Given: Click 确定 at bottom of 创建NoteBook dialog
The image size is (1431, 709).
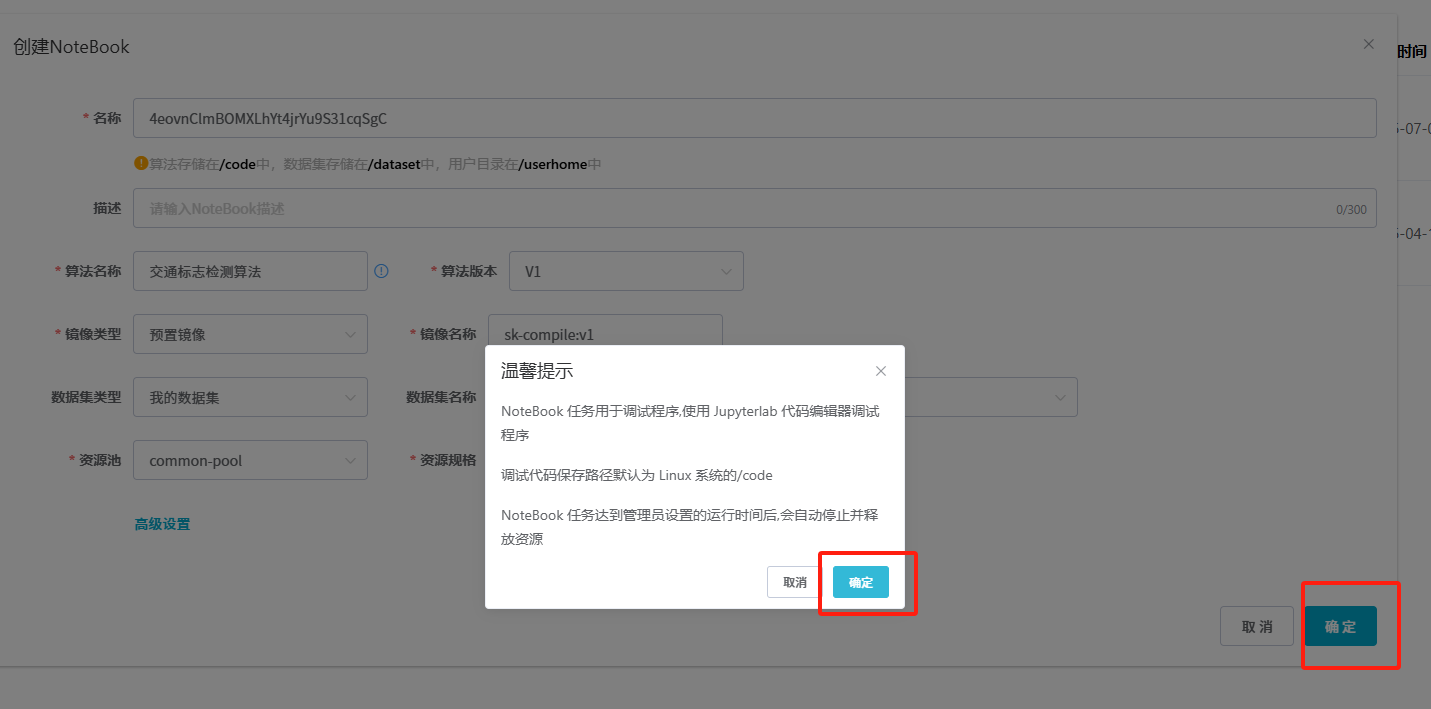Looking at the screenshot, I should (1340, 626).
